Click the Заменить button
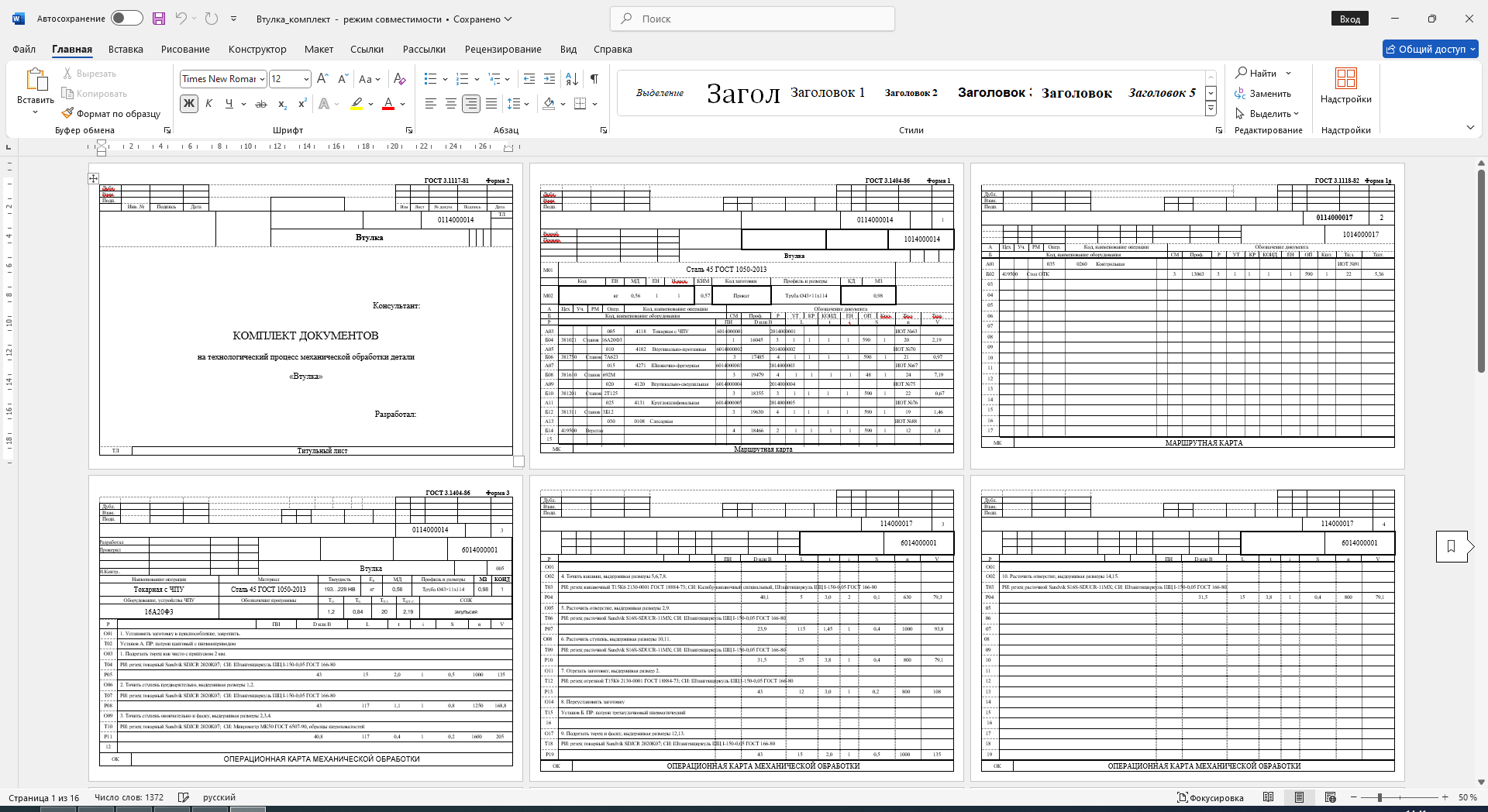 point(1263,94)
